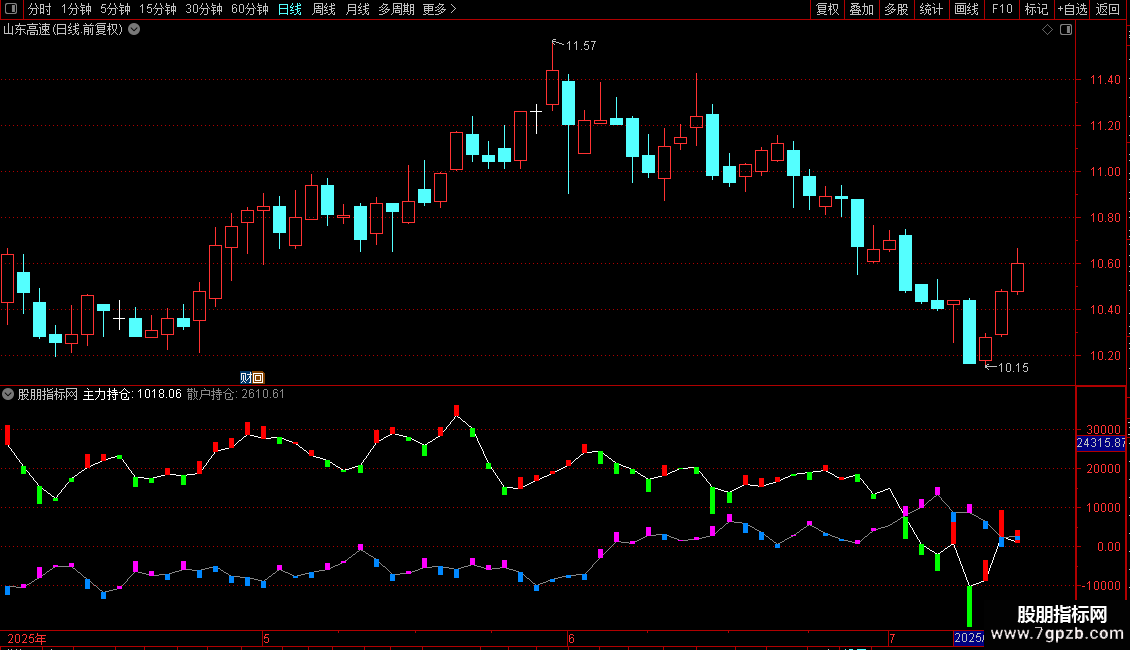Click the 11.40 price axis label
Screen dimensions: 1130x650
[1105, 80]
